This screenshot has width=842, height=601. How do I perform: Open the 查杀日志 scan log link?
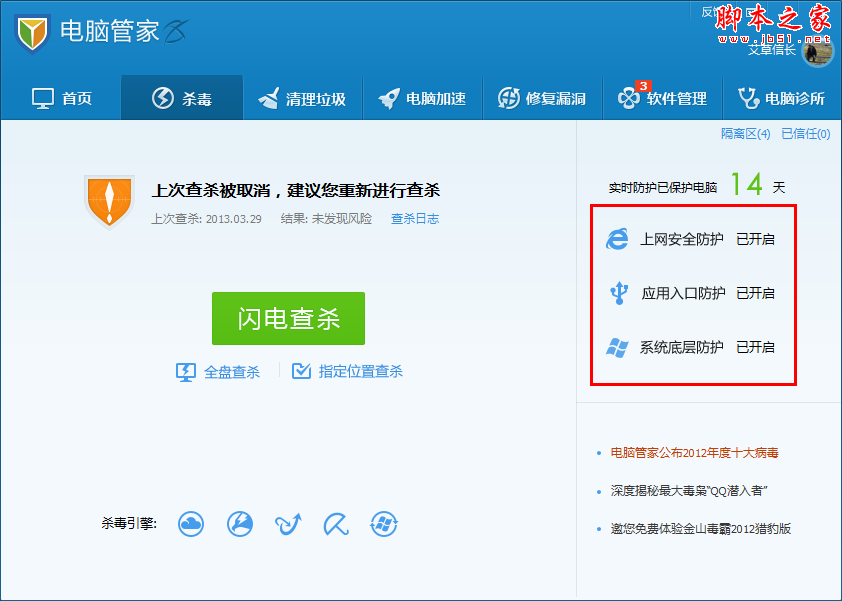pos(415,219)
